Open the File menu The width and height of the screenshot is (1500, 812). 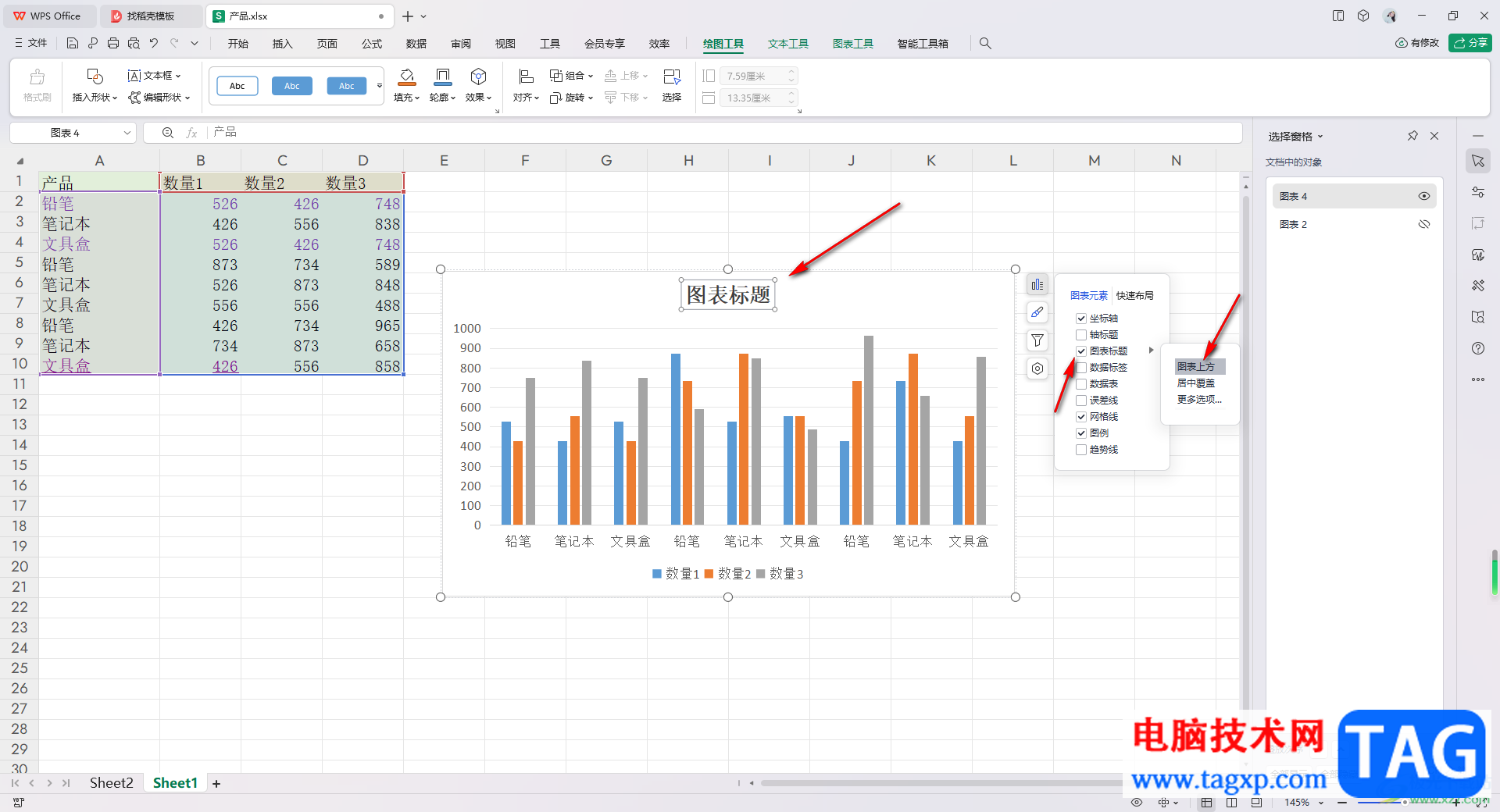point(30,44)
